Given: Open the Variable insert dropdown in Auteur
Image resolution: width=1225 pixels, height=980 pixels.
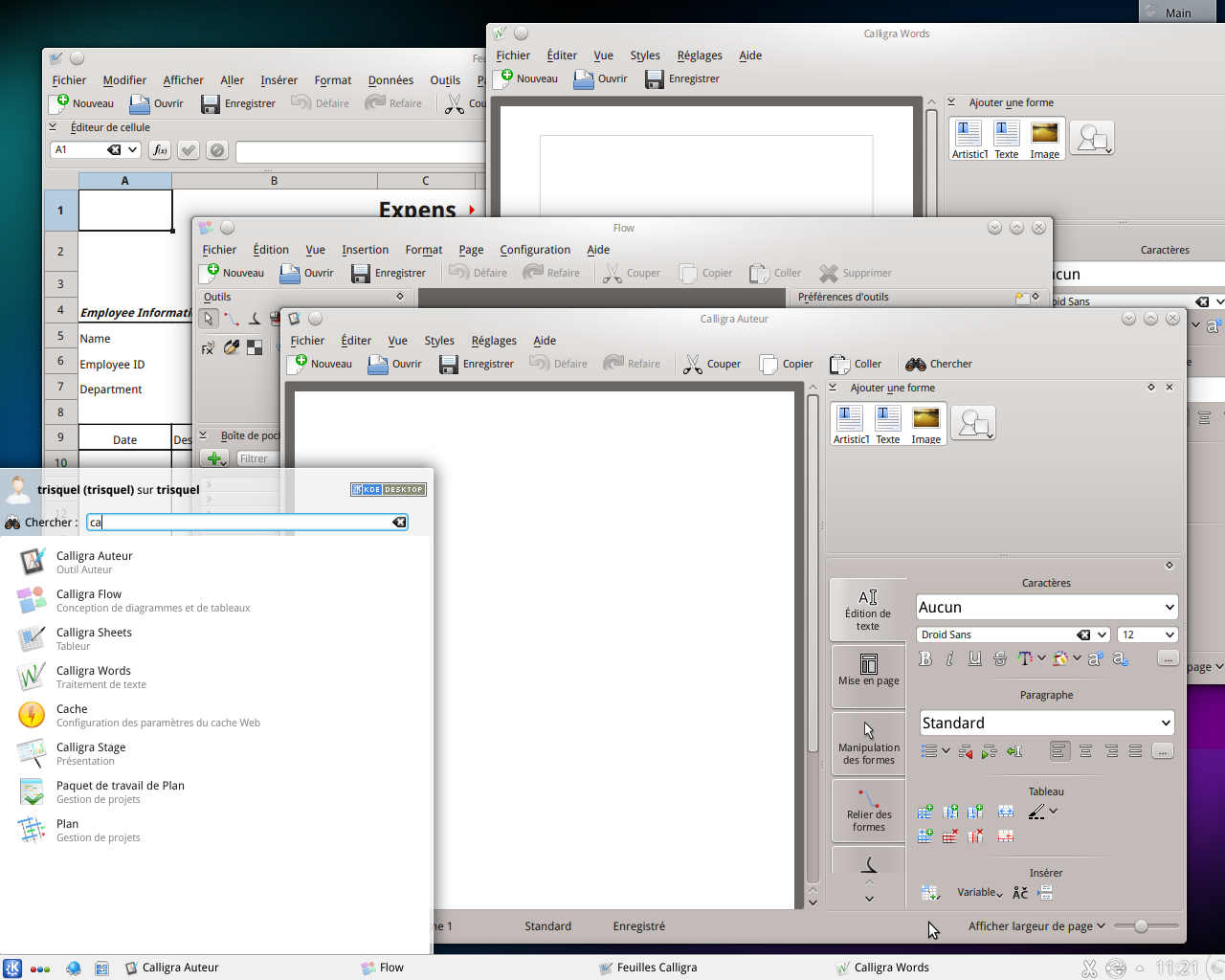Looking at the screenshot, I should pos(980,892).
